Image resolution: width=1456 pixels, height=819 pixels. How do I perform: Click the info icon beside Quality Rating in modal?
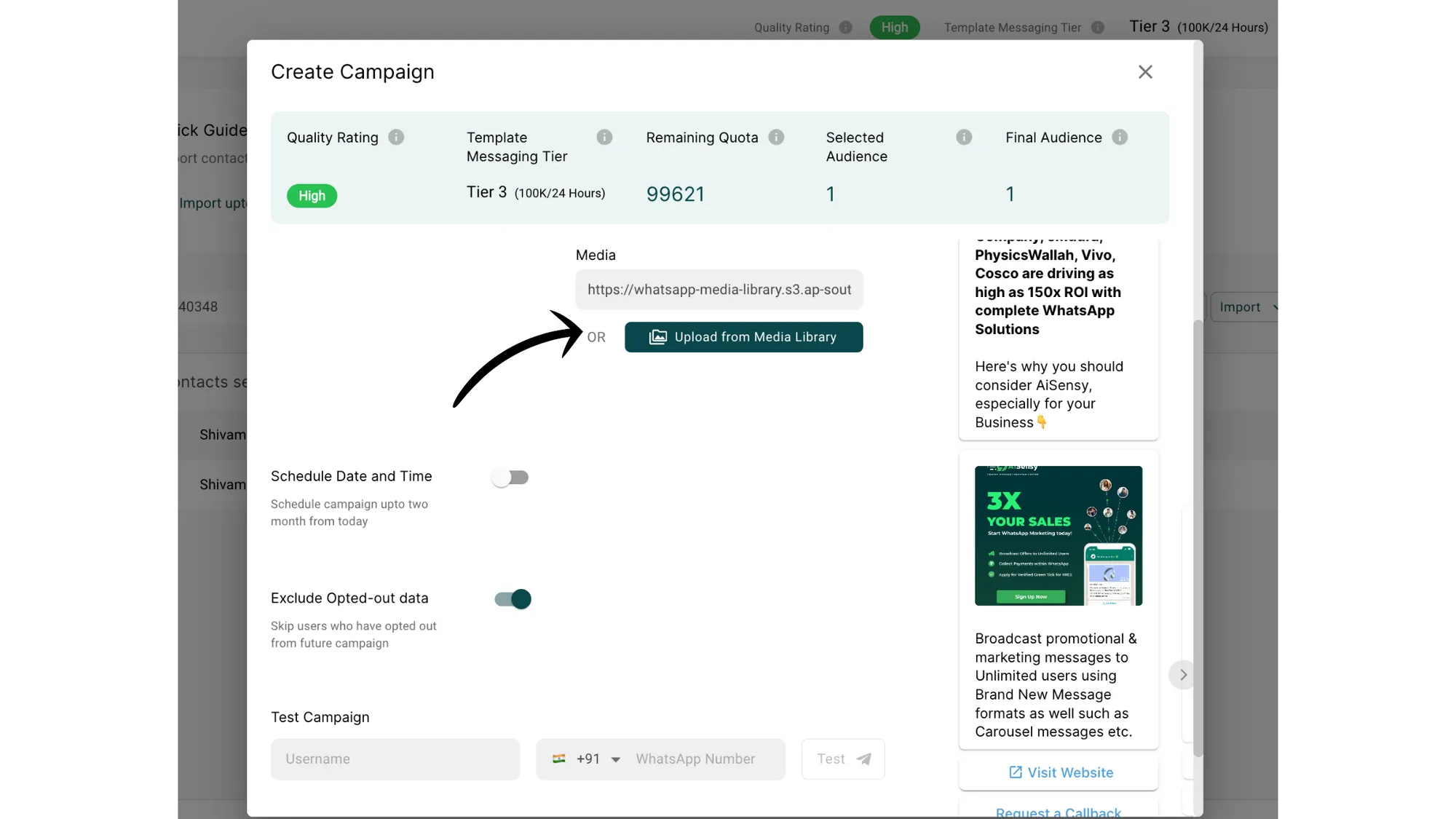pos(397,137)
